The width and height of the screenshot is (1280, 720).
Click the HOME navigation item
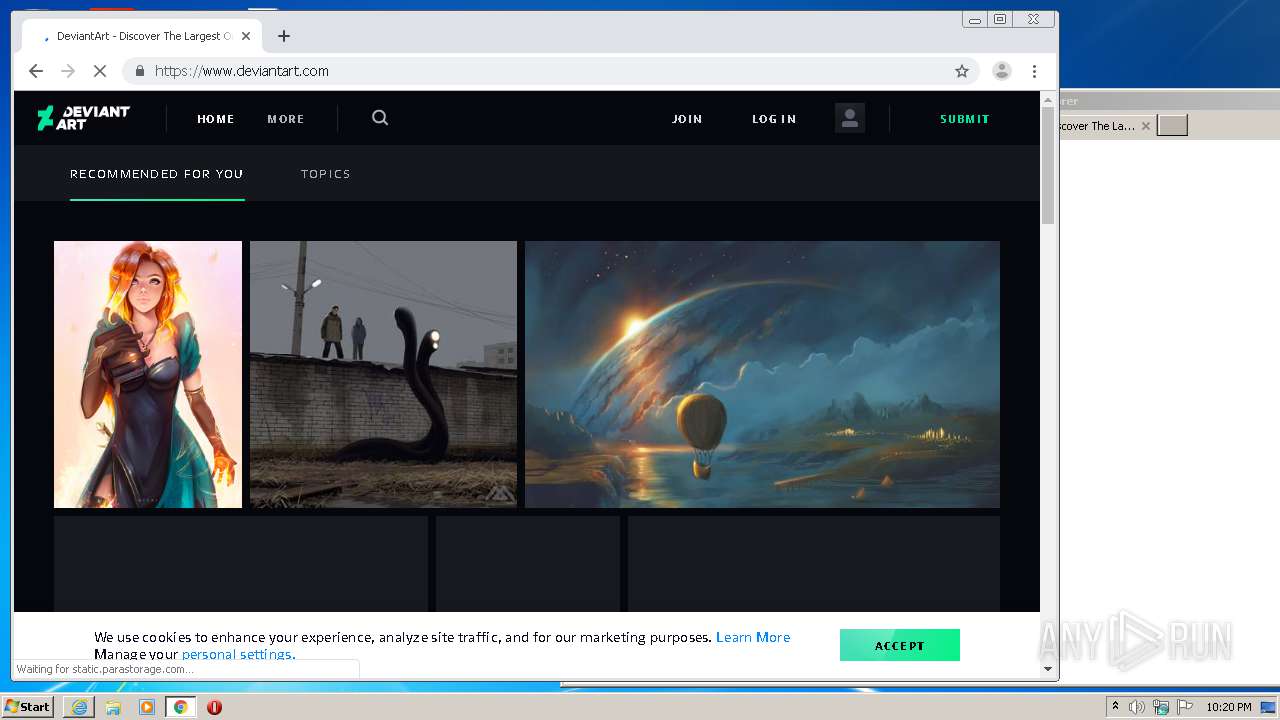pyautogui.click(x=215, y=119)
